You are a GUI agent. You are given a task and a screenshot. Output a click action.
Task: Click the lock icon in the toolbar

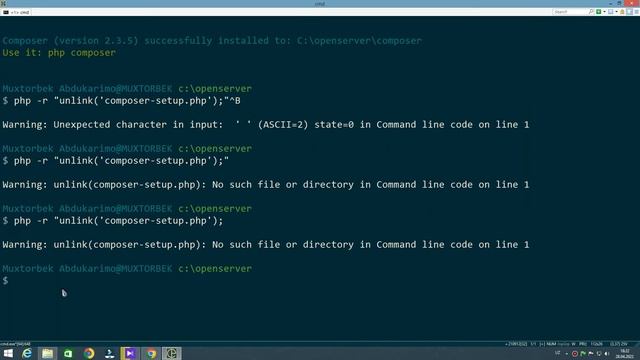click(x=622, y=12)
